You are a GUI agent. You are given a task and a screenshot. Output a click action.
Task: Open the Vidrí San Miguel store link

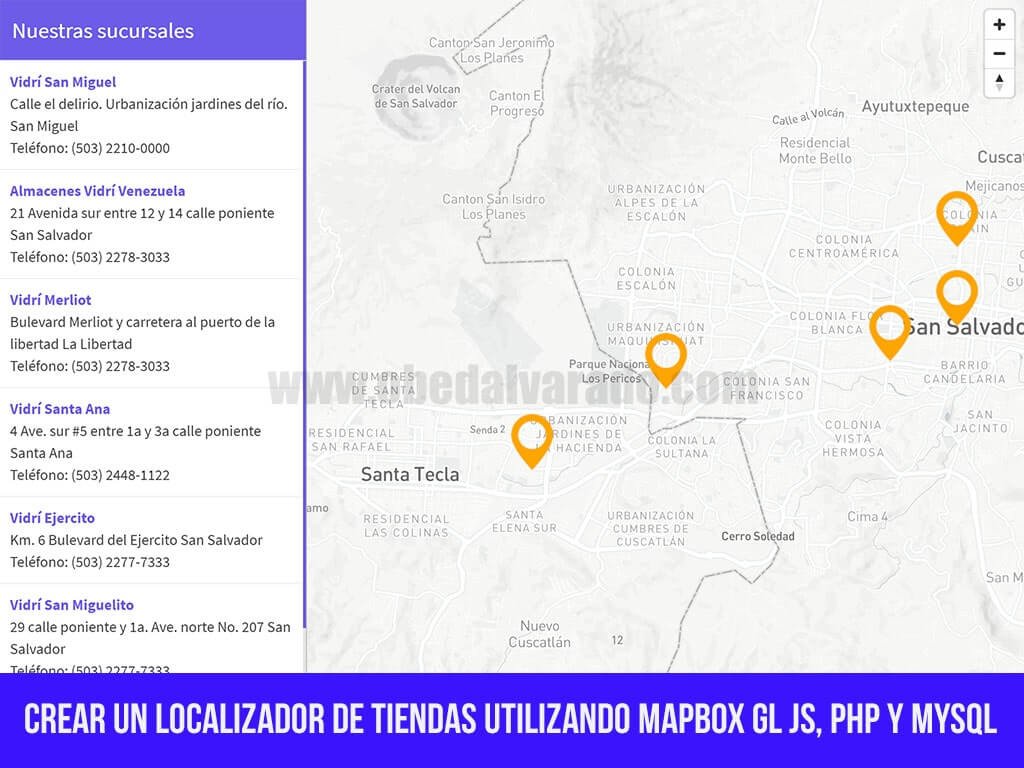coord(61,81)
